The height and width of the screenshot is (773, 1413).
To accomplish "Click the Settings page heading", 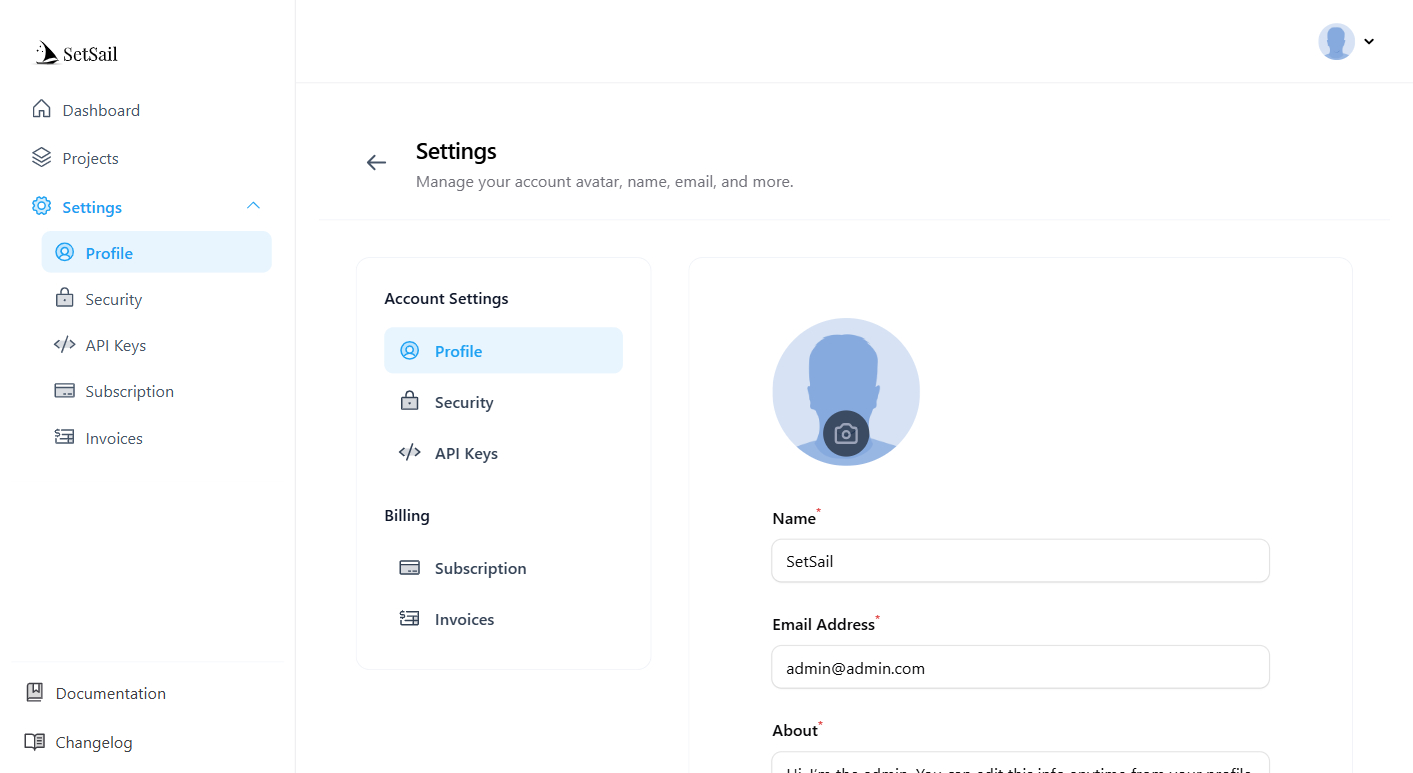I will pyautogui.click(x=456, y=151).
